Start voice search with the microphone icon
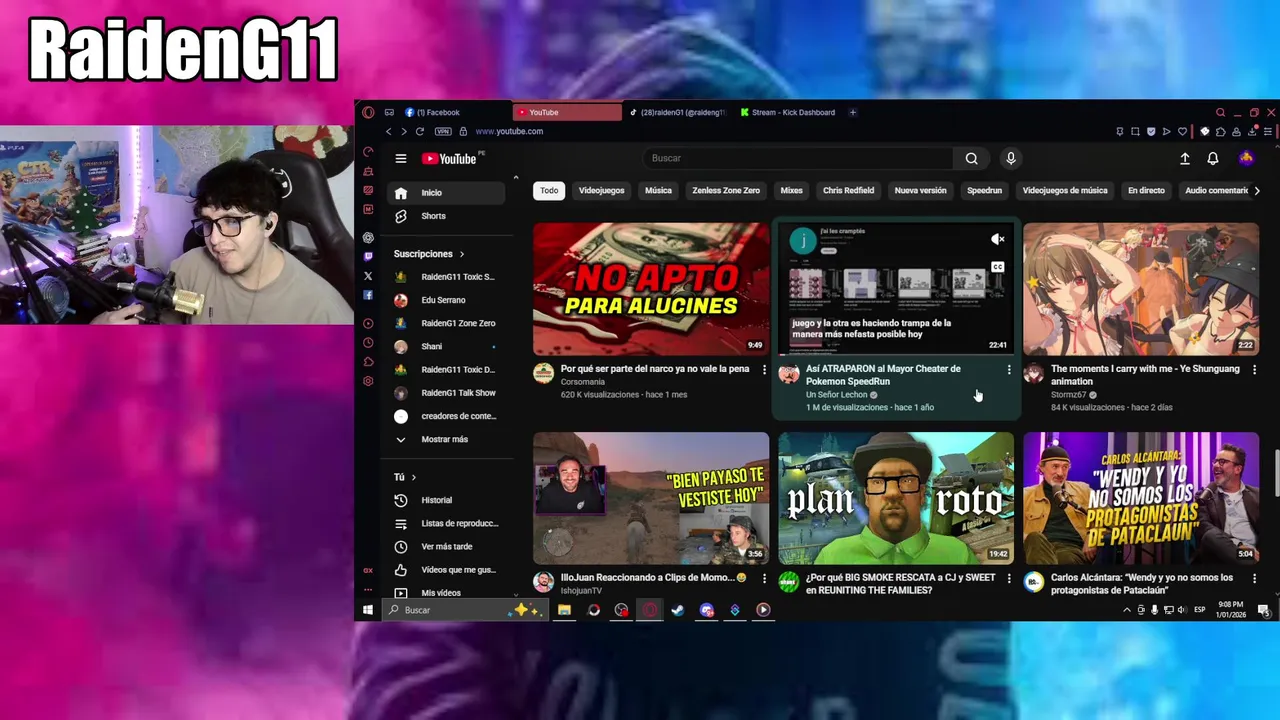This screenshot has width=1280, height=720. 1011,158
